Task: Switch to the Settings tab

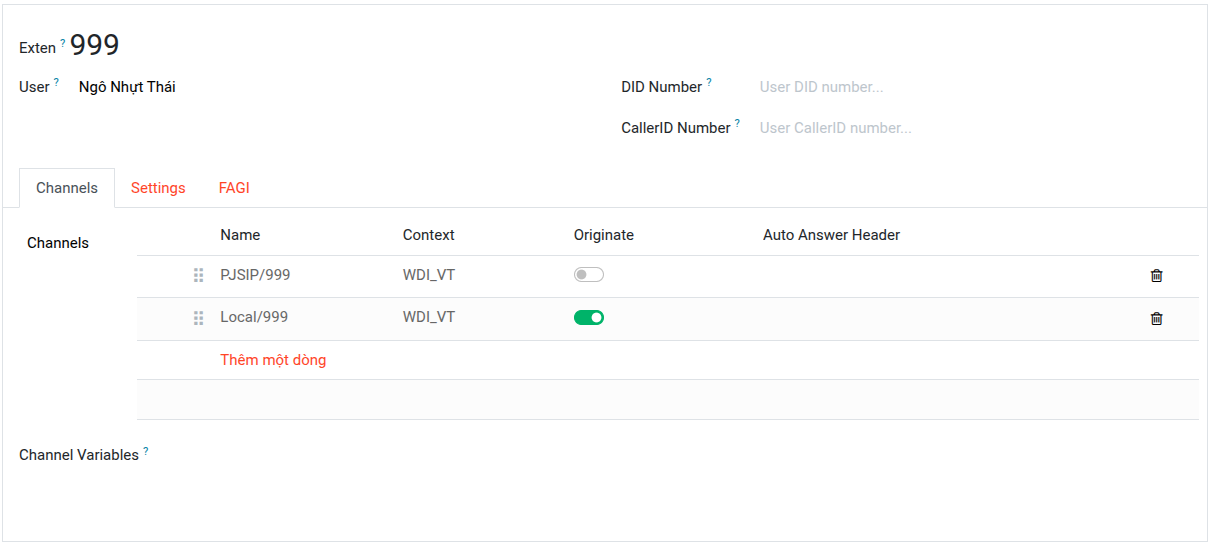Action: (158, 188)
